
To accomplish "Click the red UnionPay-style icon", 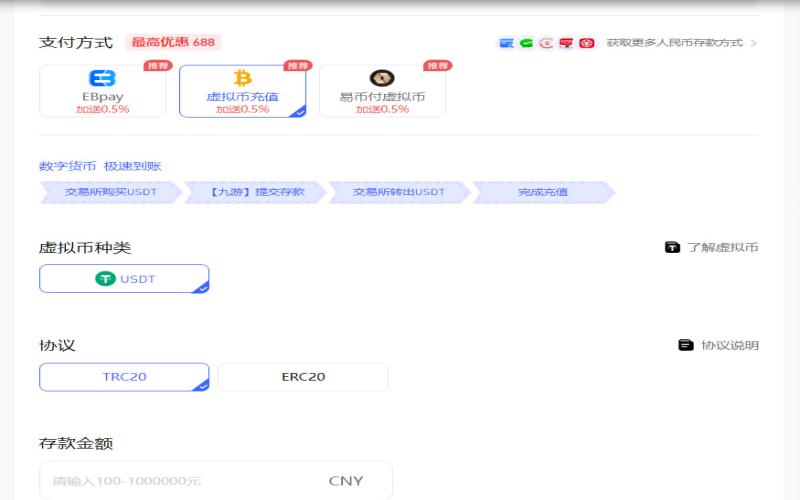I will click(566, 43).
